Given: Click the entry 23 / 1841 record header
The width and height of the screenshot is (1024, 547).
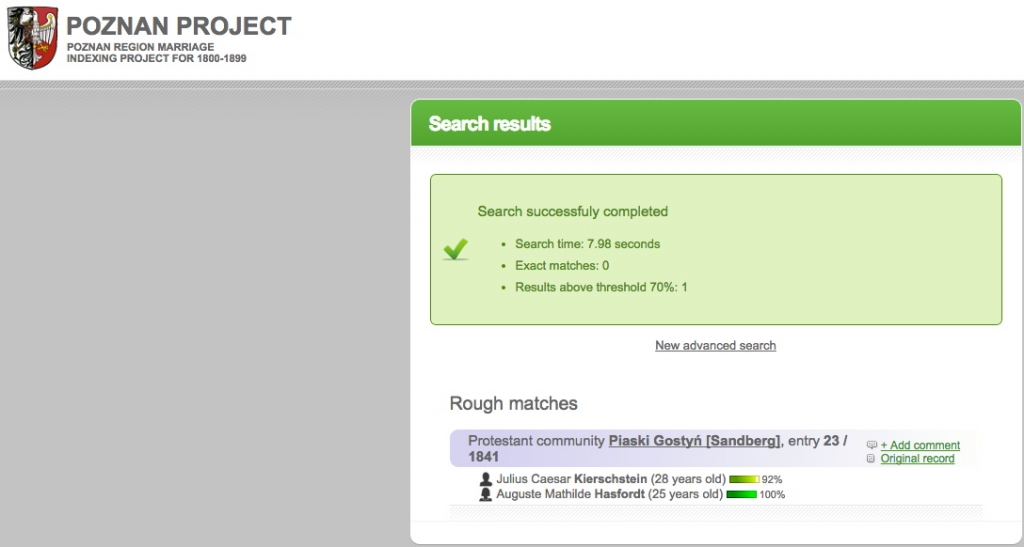Looking at the screenshot, I should 715,448.
